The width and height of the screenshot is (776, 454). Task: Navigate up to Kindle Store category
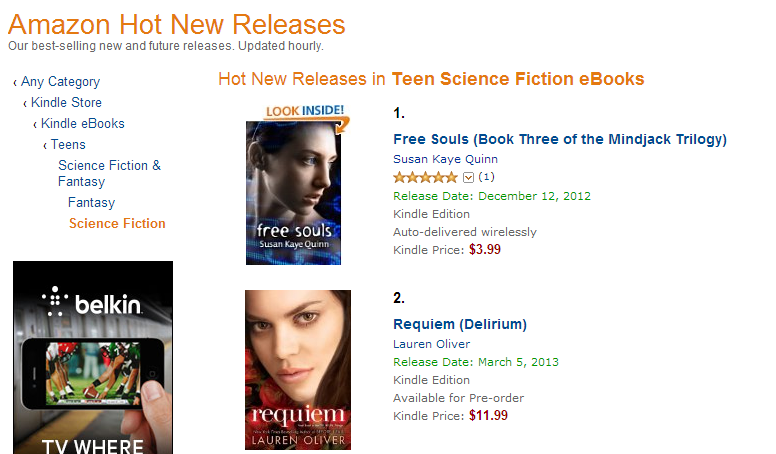pyautogui.click(x=66, y=103)
